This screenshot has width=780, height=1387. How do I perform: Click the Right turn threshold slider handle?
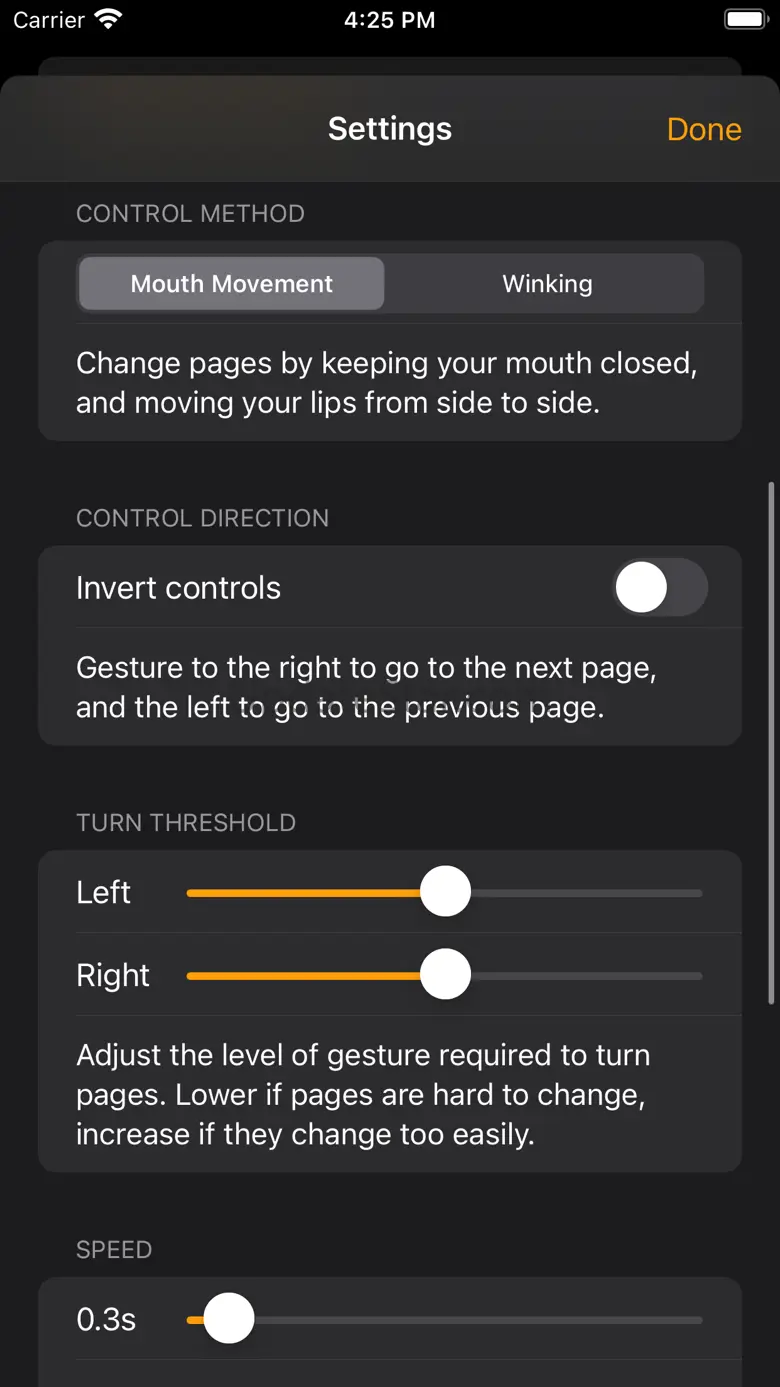pyautogui.click(x=445, y=975)
